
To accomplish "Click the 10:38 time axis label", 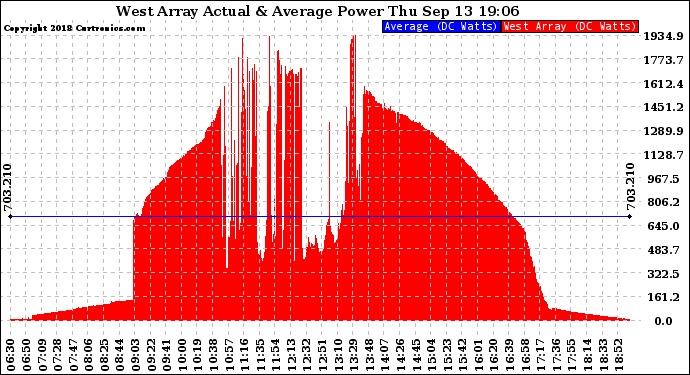I will (213, 354).
